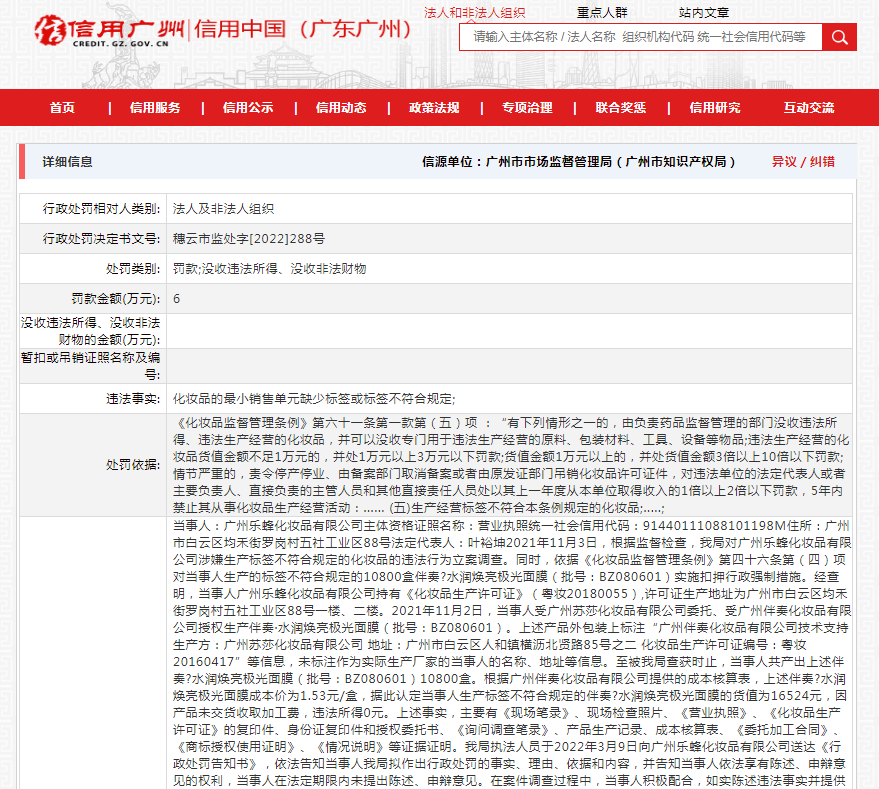Click the 处罚依据 label
The image size is (879, 789).
pos(133,465)
